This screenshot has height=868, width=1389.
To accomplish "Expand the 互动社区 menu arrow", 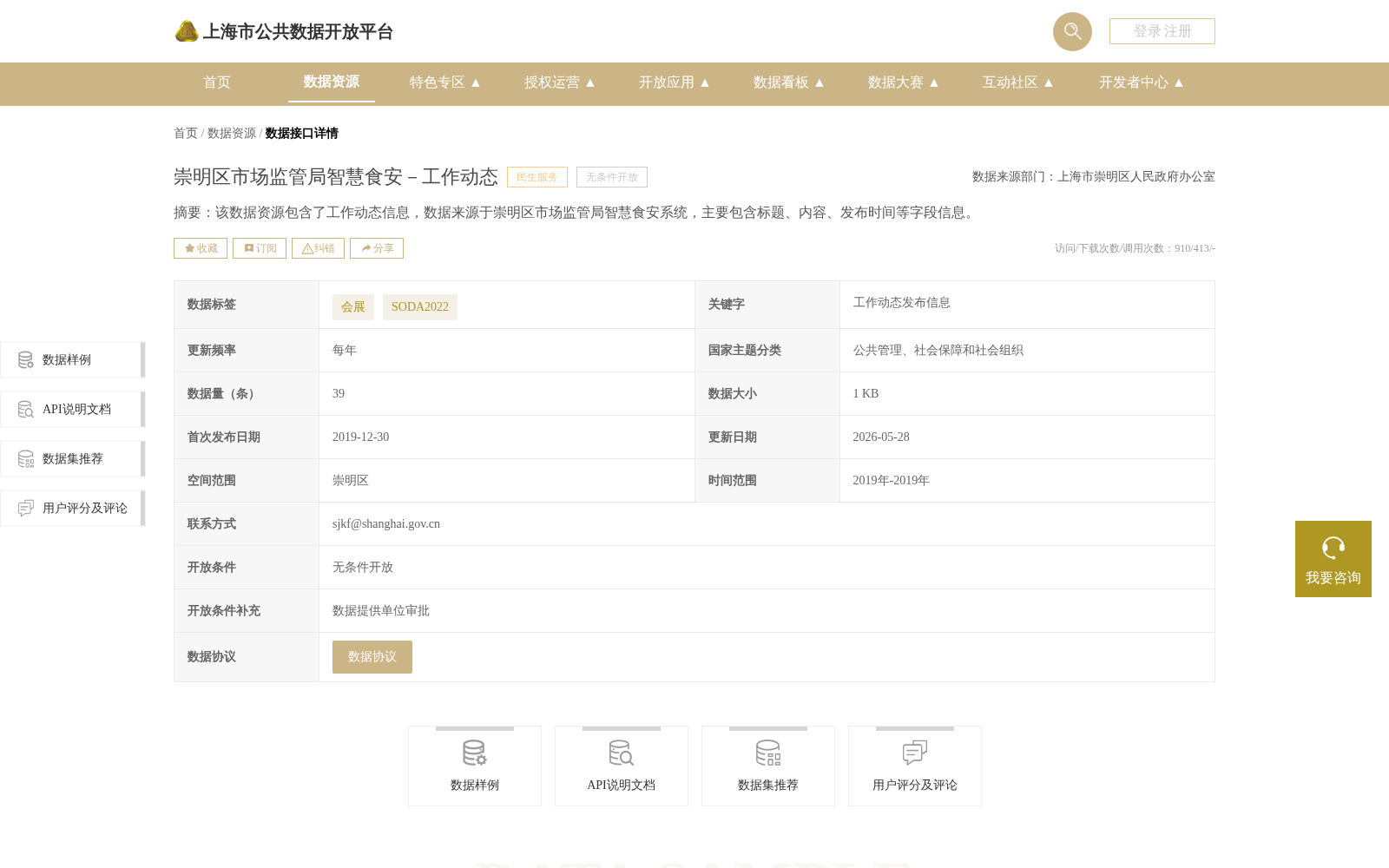I will pos(1049,82).
